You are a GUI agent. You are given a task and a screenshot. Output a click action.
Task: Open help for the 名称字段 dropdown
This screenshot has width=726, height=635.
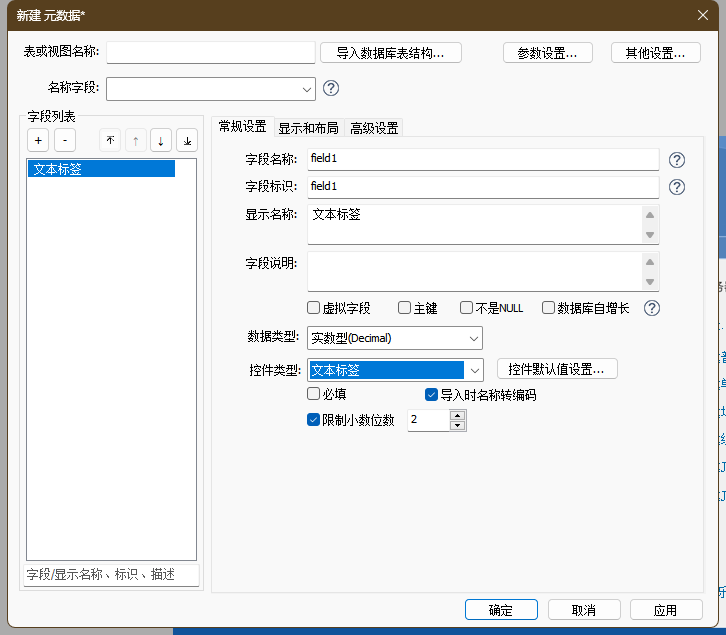tap(331, 88)
